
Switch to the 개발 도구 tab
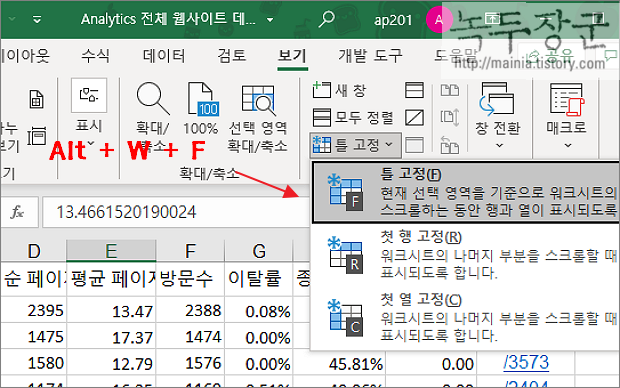370,55
